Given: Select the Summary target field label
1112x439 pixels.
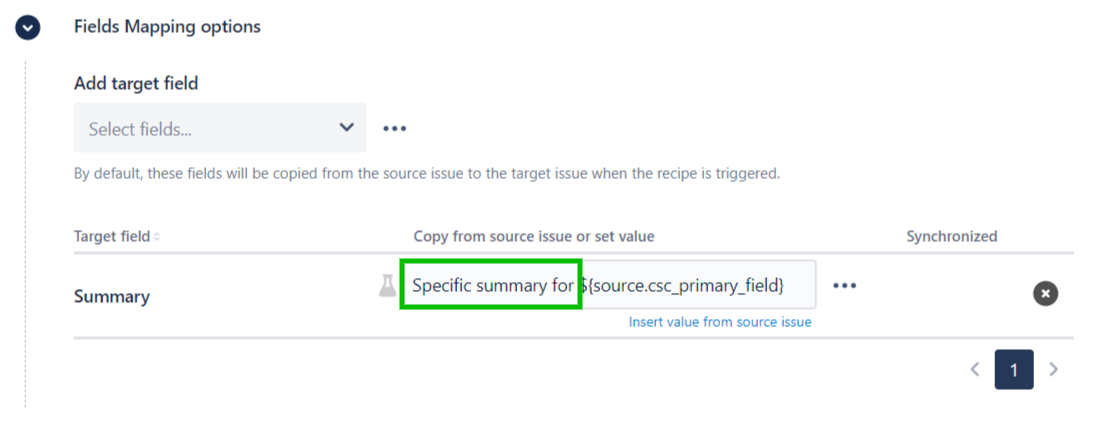Looking at the screenshot, I should [x=112, y=297].
